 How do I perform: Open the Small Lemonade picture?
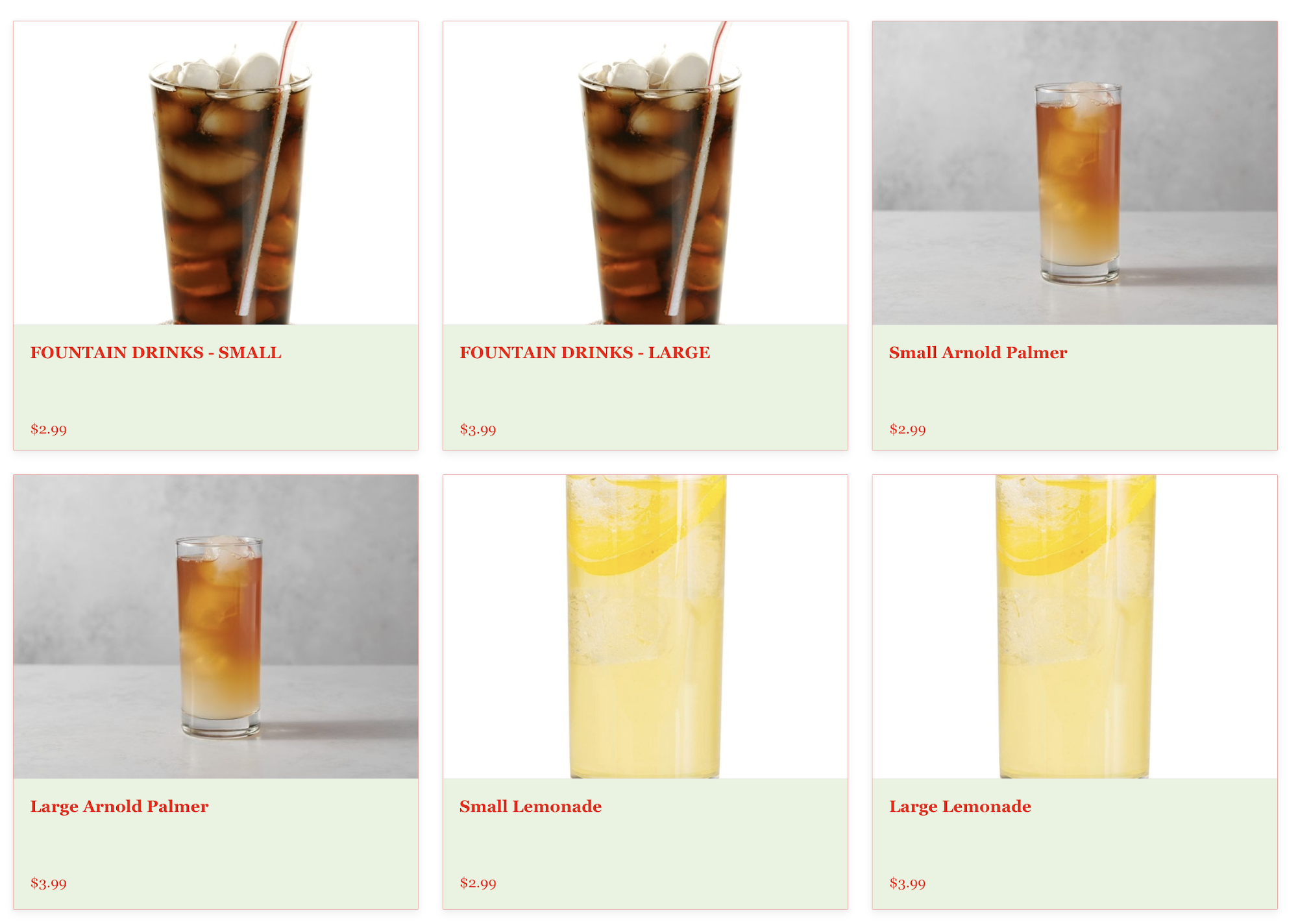[x=645, y=626]
